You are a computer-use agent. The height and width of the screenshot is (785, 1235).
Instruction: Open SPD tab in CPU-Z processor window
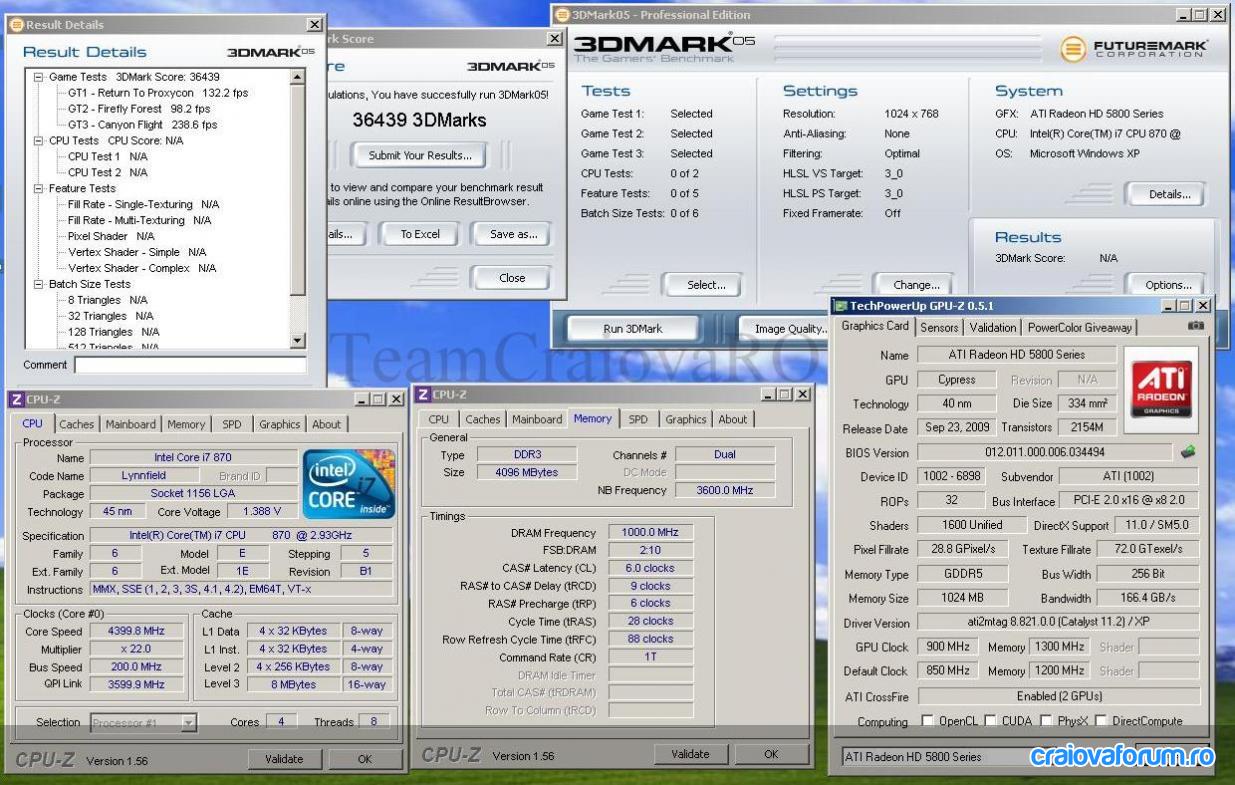tap(232, 424)
